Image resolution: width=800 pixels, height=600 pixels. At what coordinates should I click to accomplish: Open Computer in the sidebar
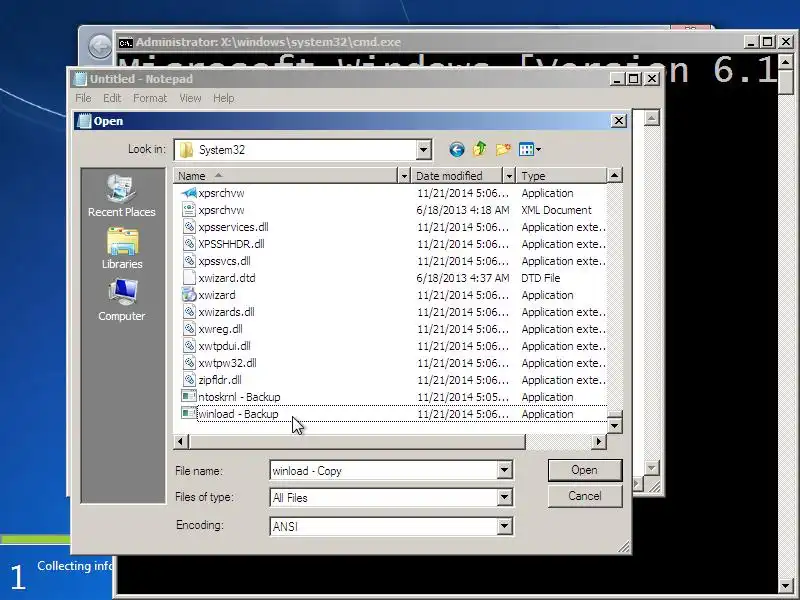tap(121, 300)
